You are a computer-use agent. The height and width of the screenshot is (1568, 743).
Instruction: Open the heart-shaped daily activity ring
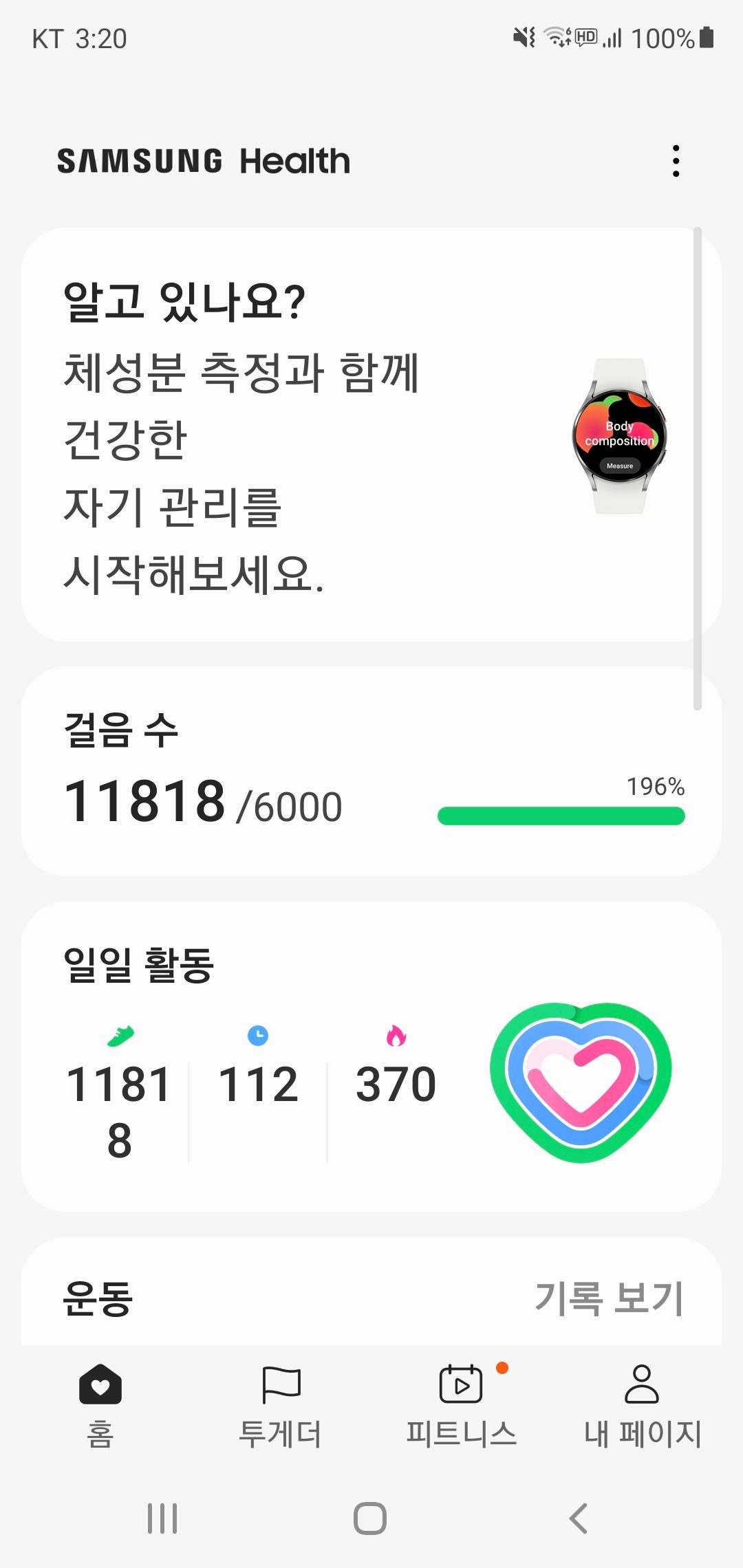pos(581,1082)
